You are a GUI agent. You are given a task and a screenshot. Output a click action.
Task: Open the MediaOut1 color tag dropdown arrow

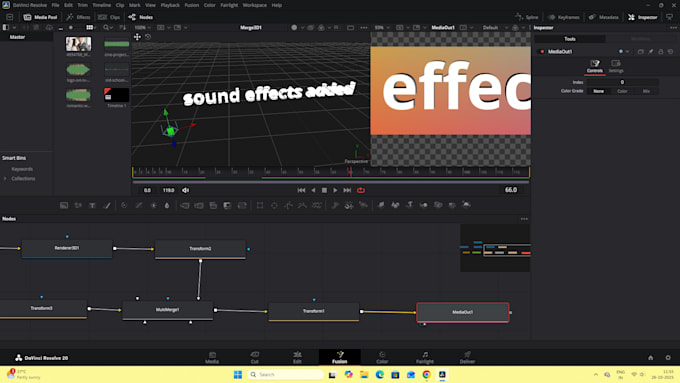click(x=627, y=52)
